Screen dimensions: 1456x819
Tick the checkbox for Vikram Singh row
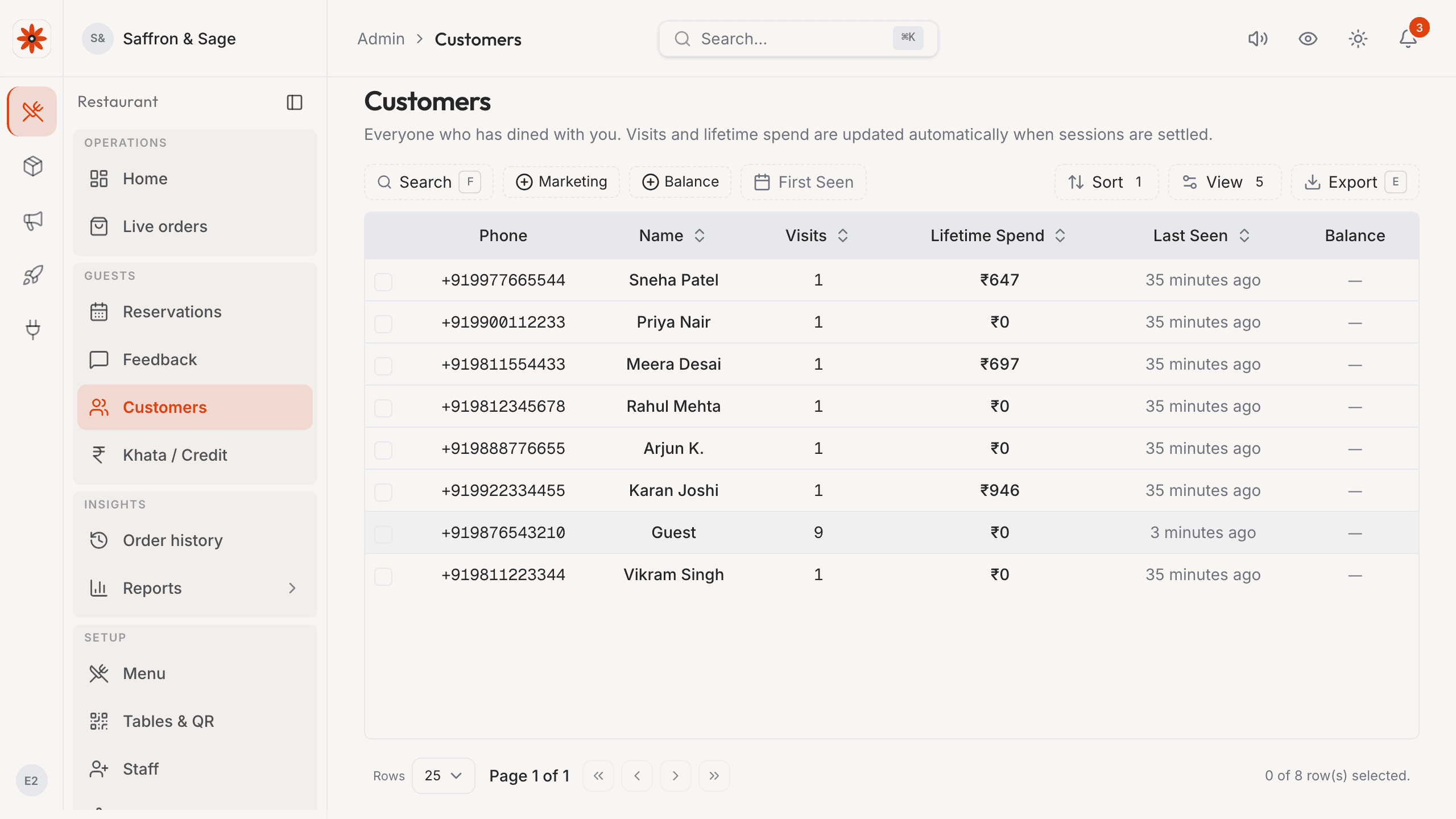(x=383, y=576)
